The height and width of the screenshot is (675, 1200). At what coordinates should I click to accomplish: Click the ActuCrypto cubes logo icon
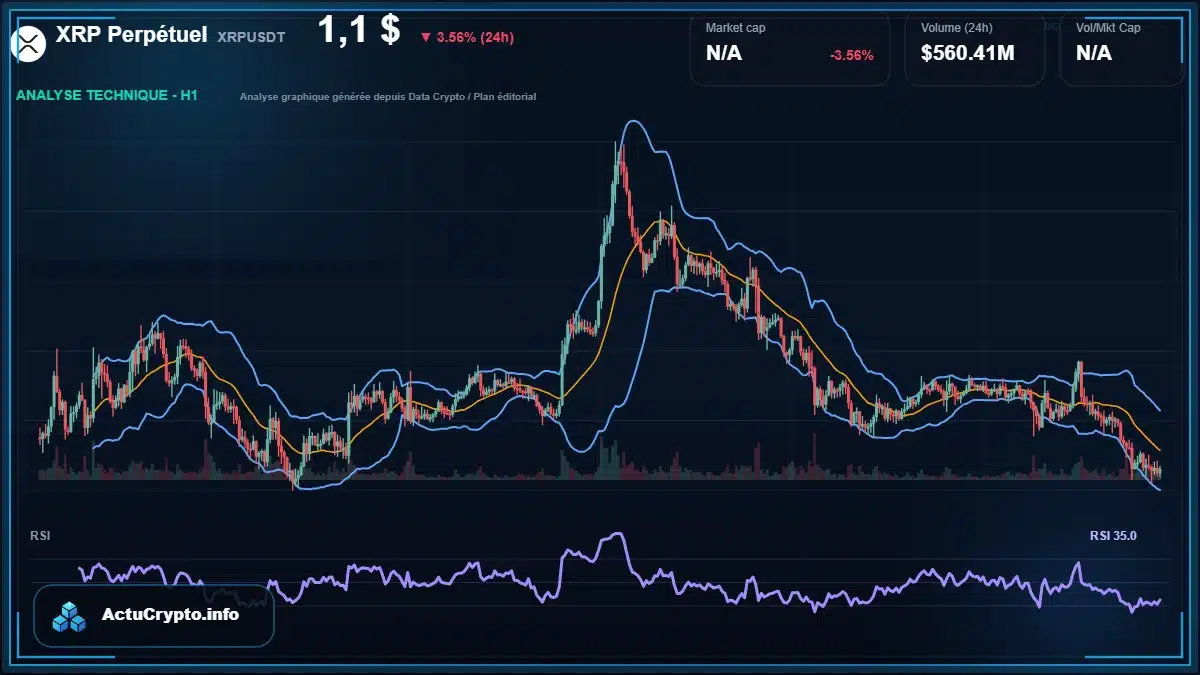point(70,616)
